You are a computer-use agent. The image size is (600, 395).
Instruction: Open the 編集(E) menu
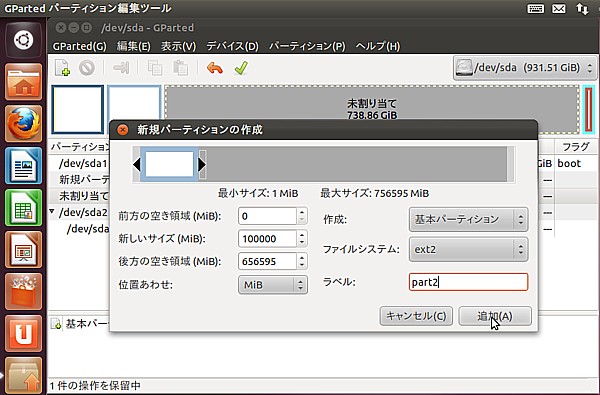pos(134,46)
